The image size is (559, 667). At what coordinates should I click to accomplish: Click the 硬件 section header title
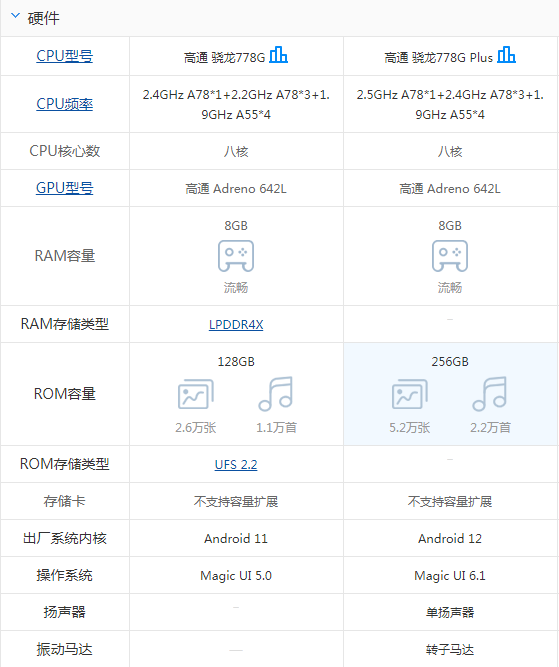tap(43, 18)
